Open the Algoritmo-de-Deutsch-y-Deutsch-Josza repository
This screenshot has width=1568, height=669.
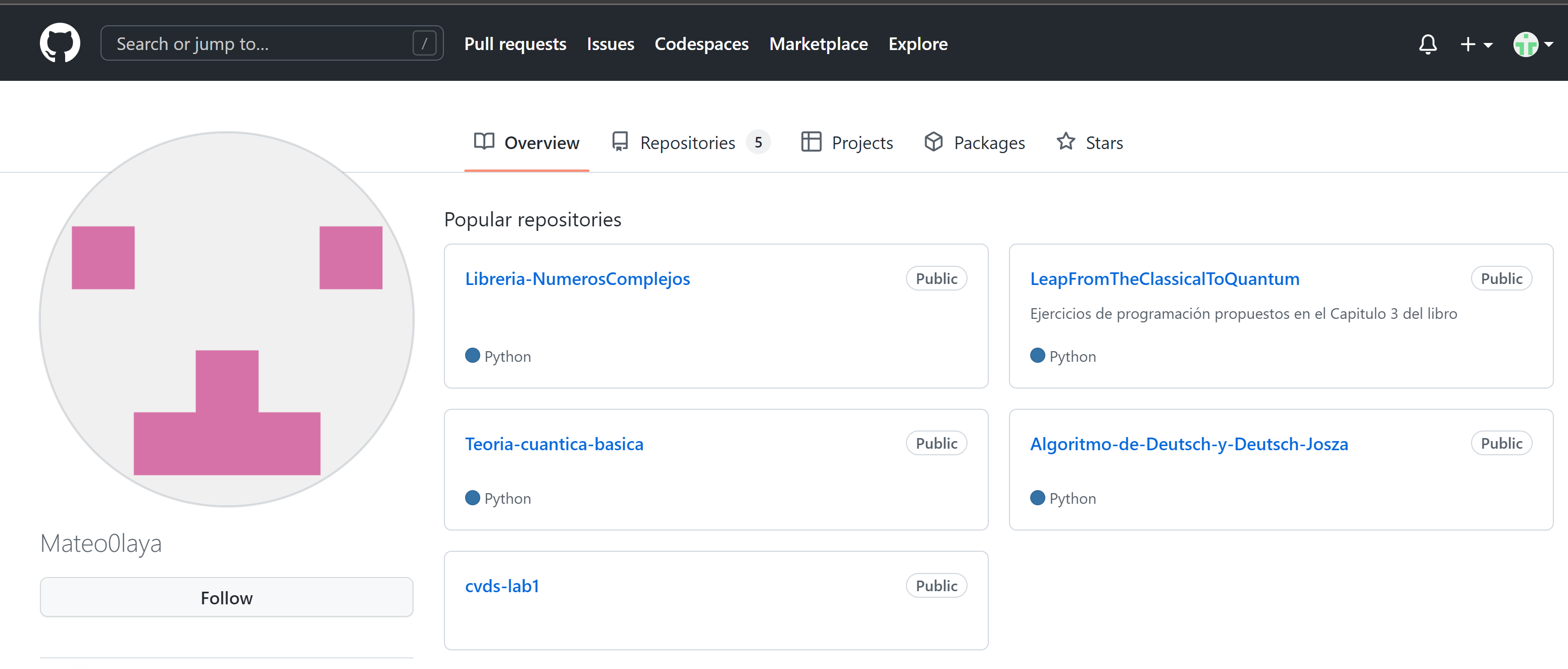[x=1189, y=444]
